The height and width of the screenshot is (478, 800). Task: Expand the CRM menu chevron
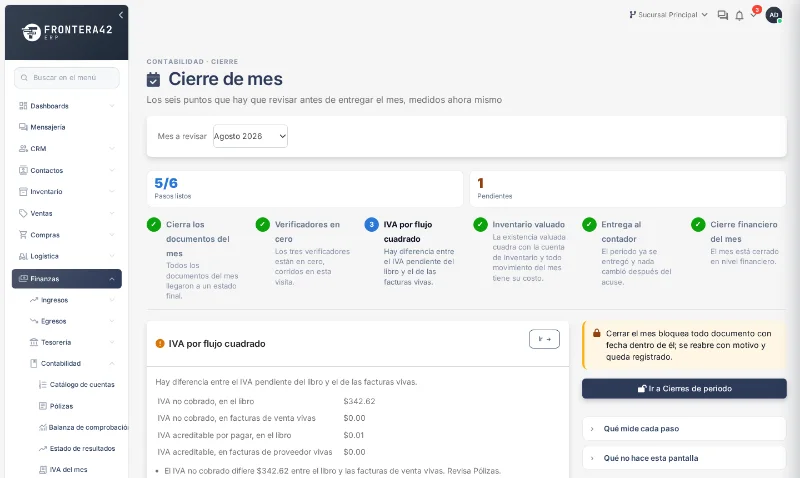[x=111, y=148]
